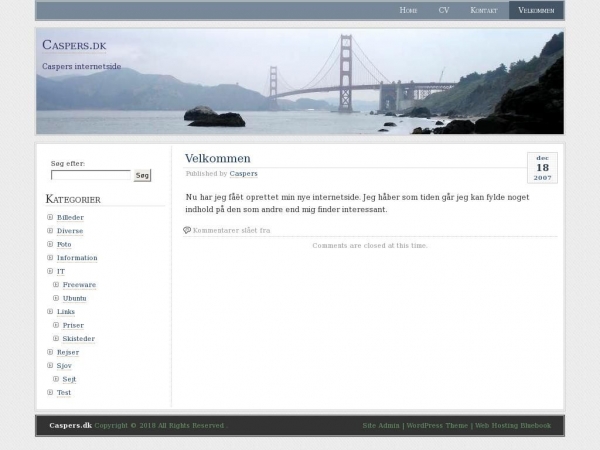Click the plus icon beside Information
This screenshot has width=600, height=450.
50,258
